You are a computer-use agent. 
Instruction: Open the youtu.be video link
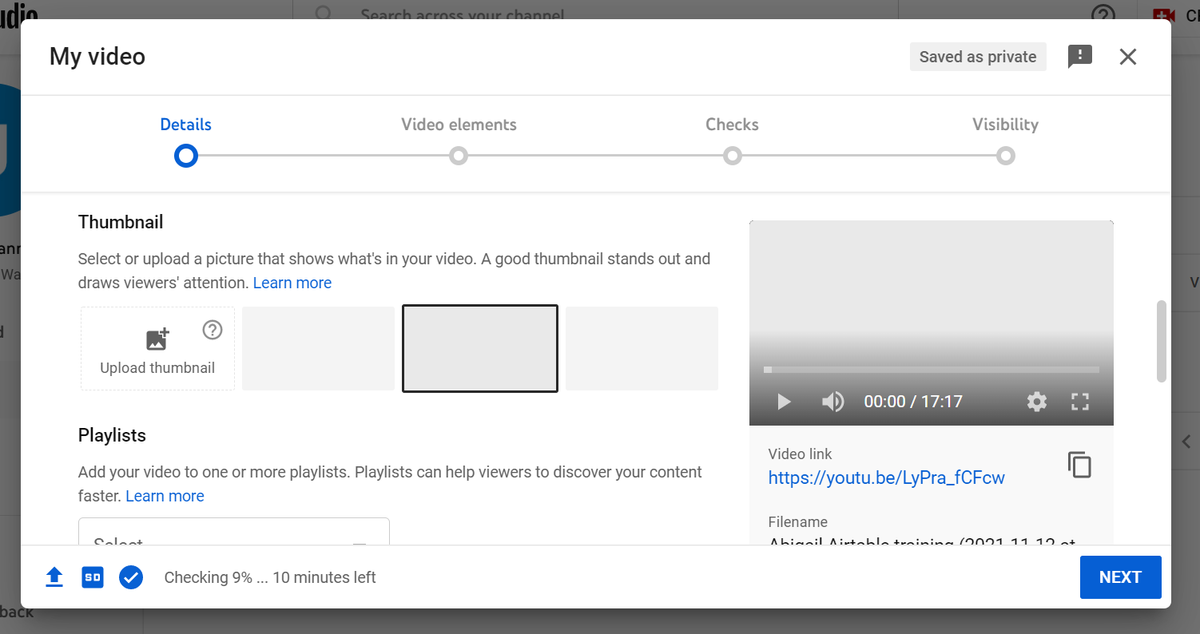point(886,478)
